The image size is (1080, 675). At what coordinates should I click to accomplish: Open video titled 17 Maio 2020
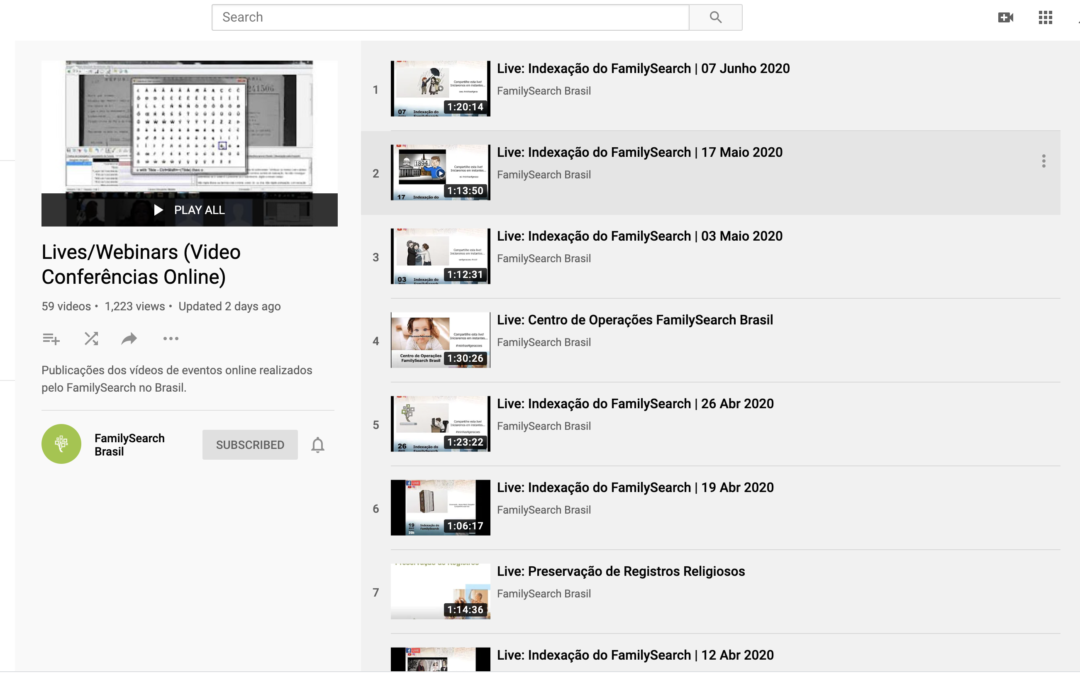640,152
